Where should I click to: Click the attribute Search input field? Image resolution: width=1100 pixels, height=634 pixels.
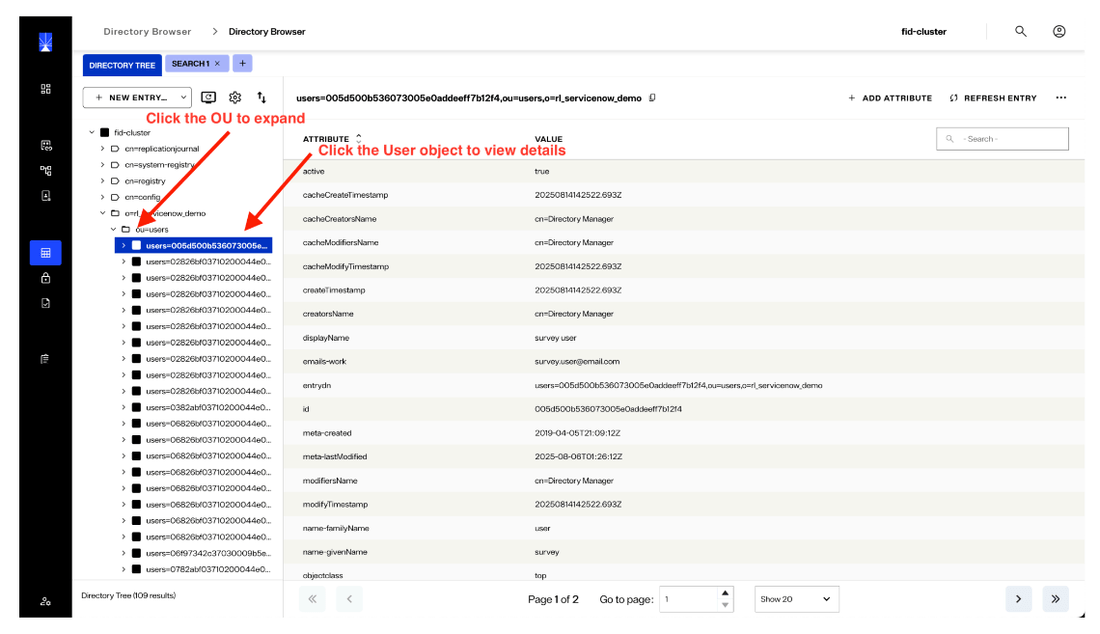(x=1002, y=139)
